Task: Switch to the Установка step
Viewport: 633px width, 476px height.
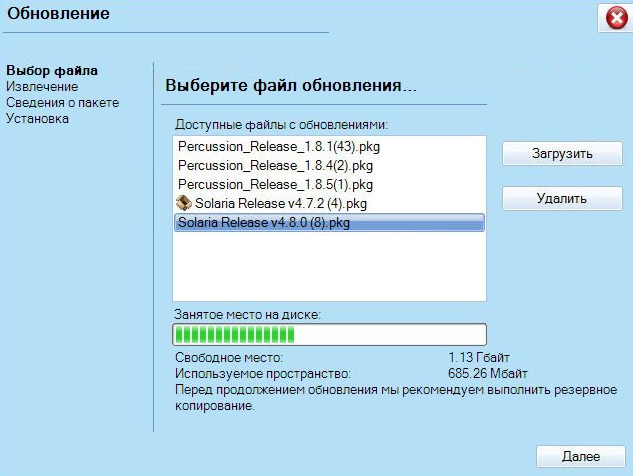Action: 37,119
